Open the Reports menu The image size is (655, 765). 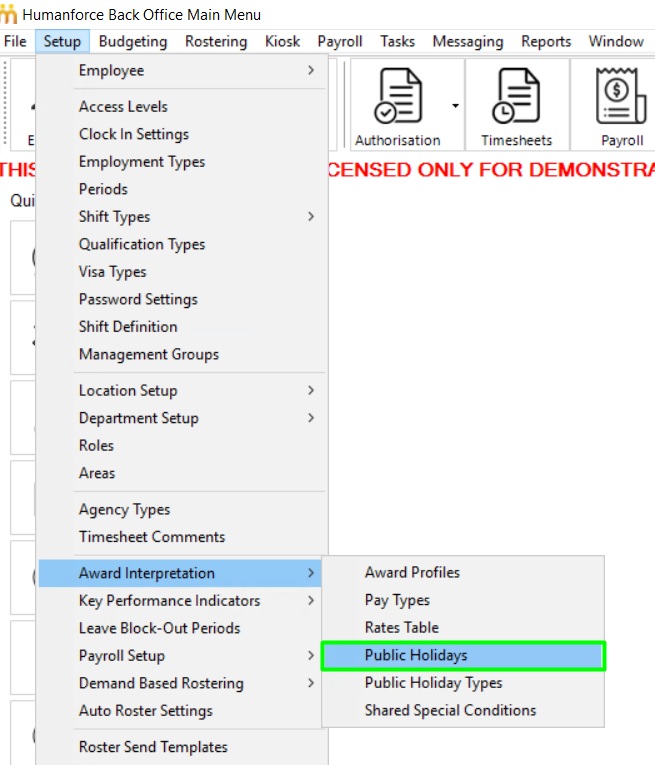546,41
